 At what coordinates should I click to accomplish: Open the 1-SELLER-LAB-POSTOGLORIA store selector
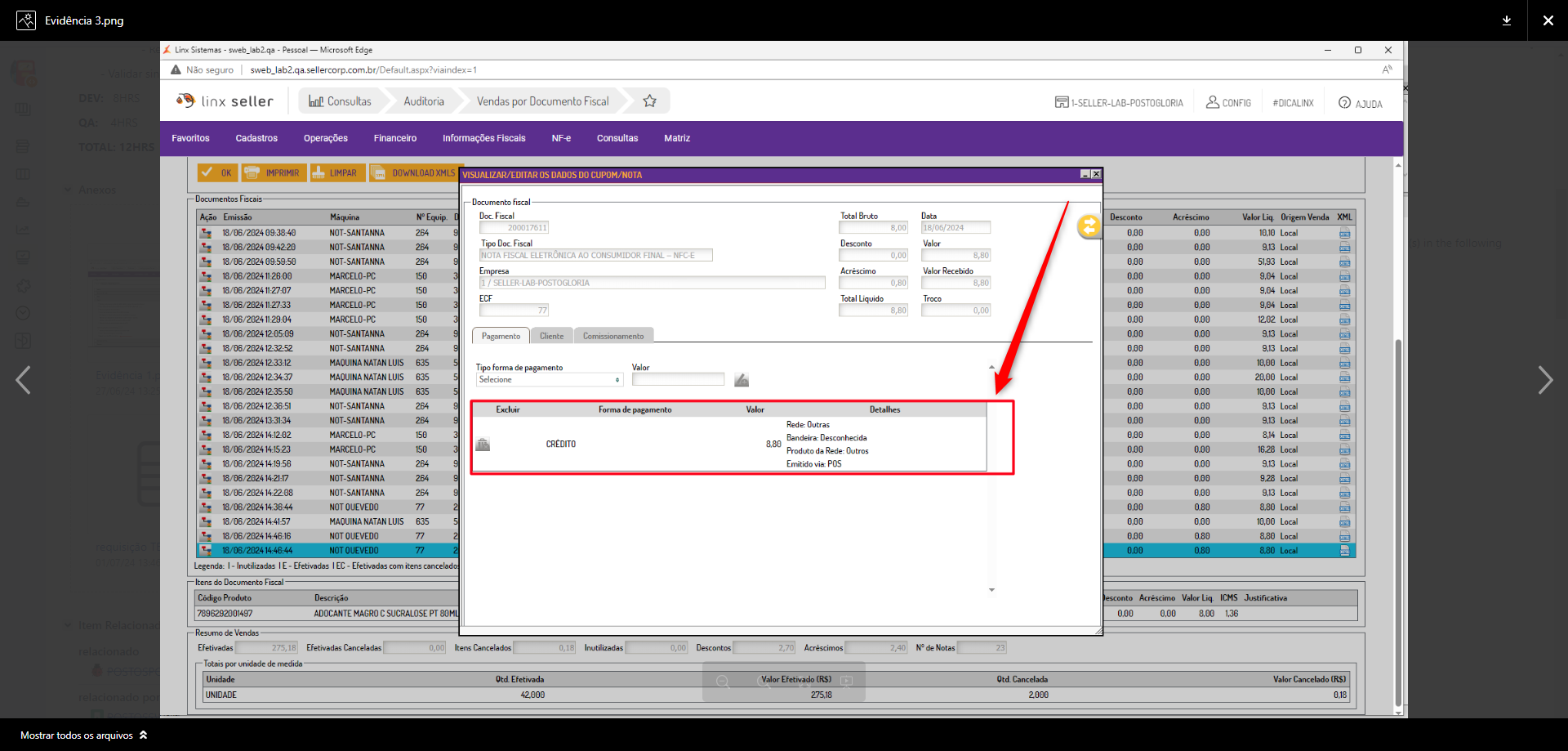[1119, 103]
